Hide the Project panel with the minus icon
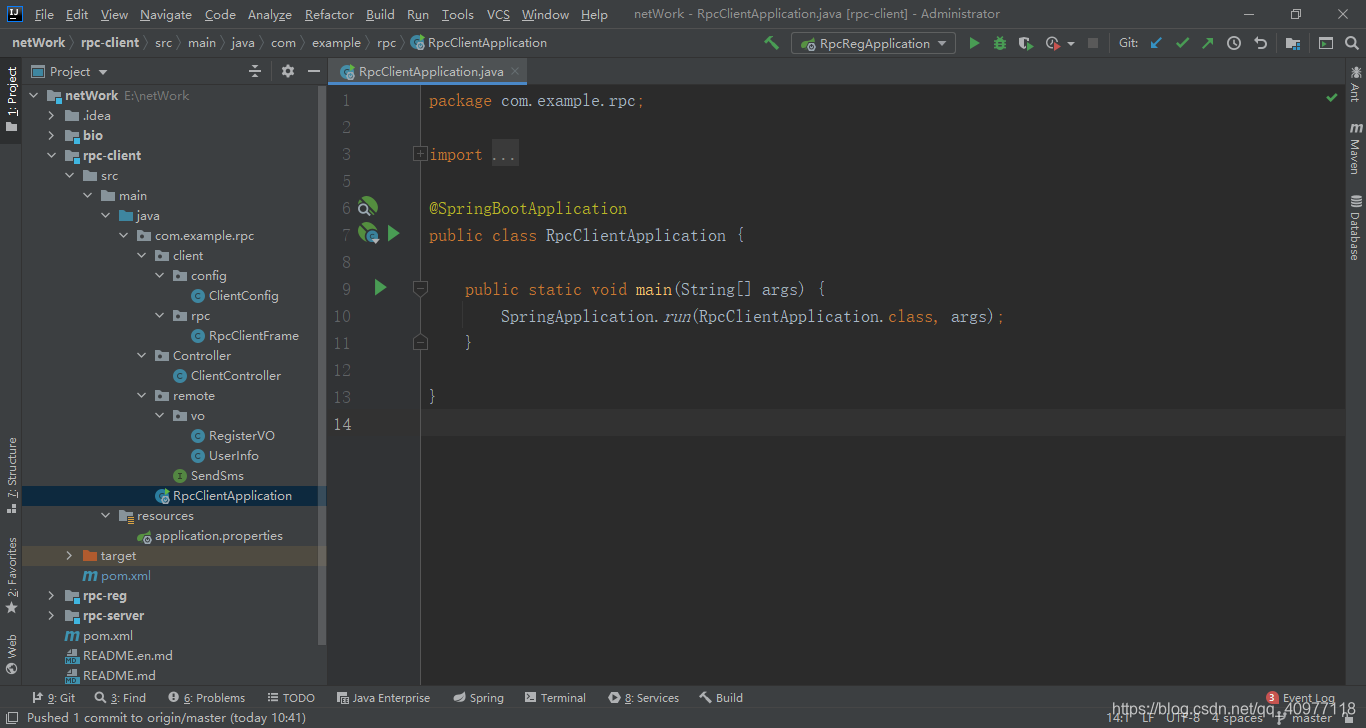The image size is (1366, 728). click(x=314, y=71)
